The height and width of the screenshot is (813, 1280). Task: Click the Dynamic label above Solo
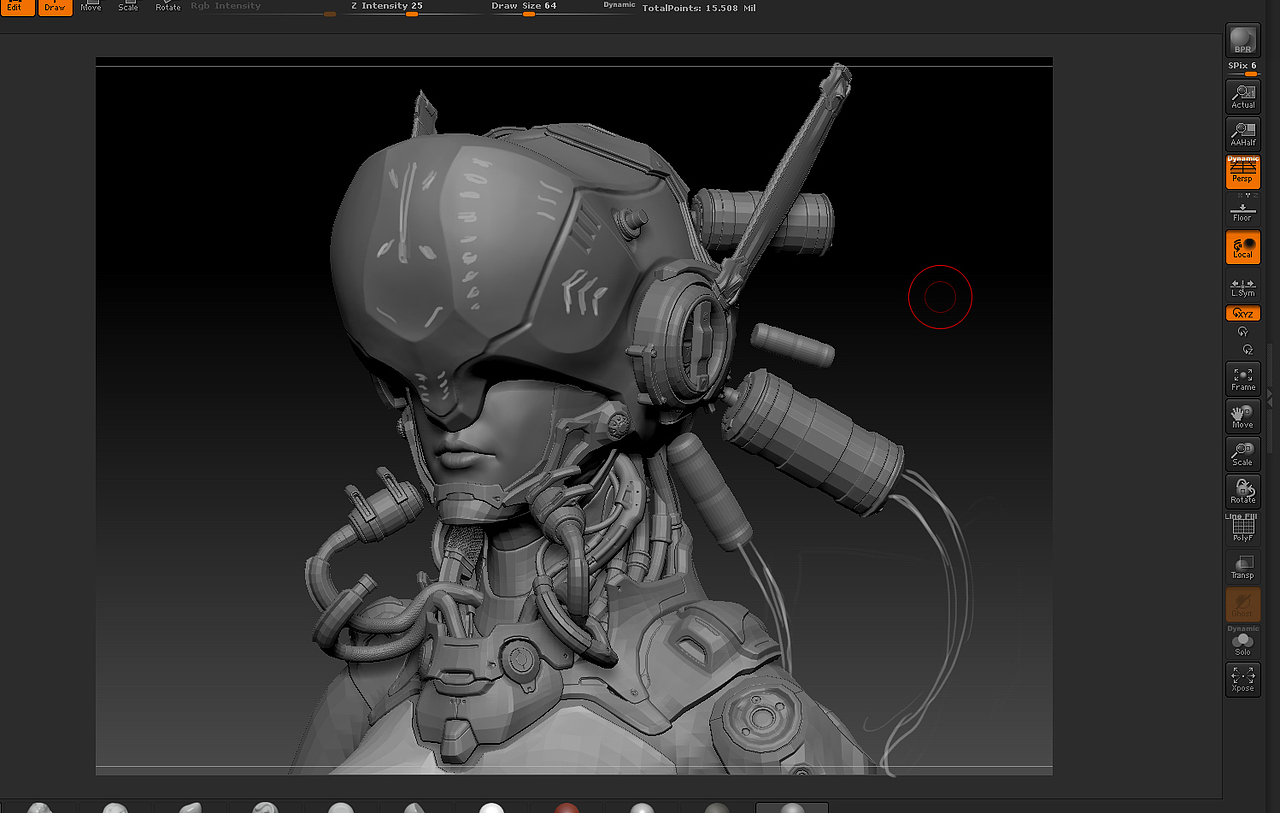coord(1243,629)
